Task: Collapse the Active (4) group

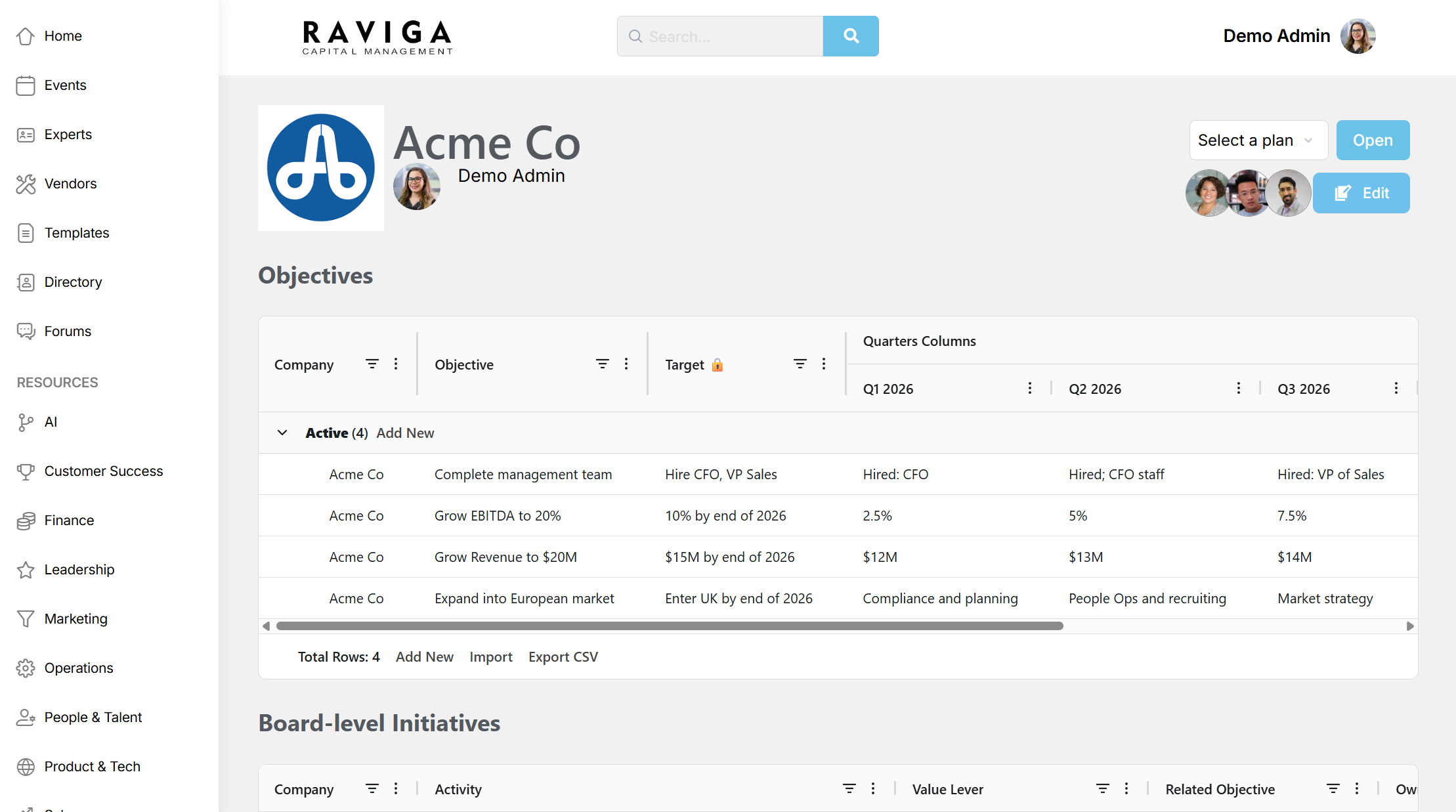Action: pyautogui.click(x=282, y=433)
